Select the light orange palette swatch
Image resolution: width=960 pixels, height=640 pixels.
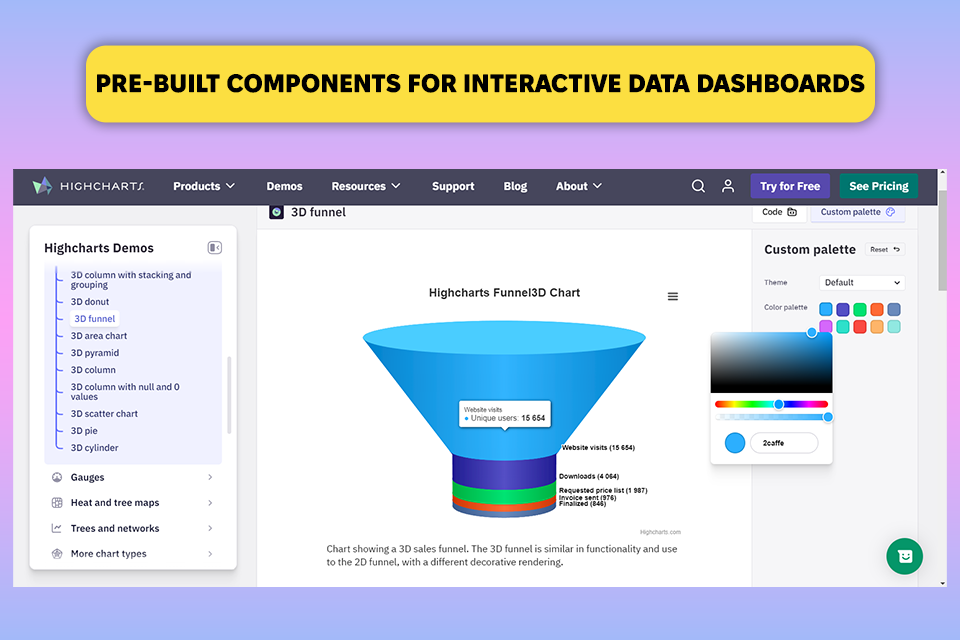pos(877,326)
